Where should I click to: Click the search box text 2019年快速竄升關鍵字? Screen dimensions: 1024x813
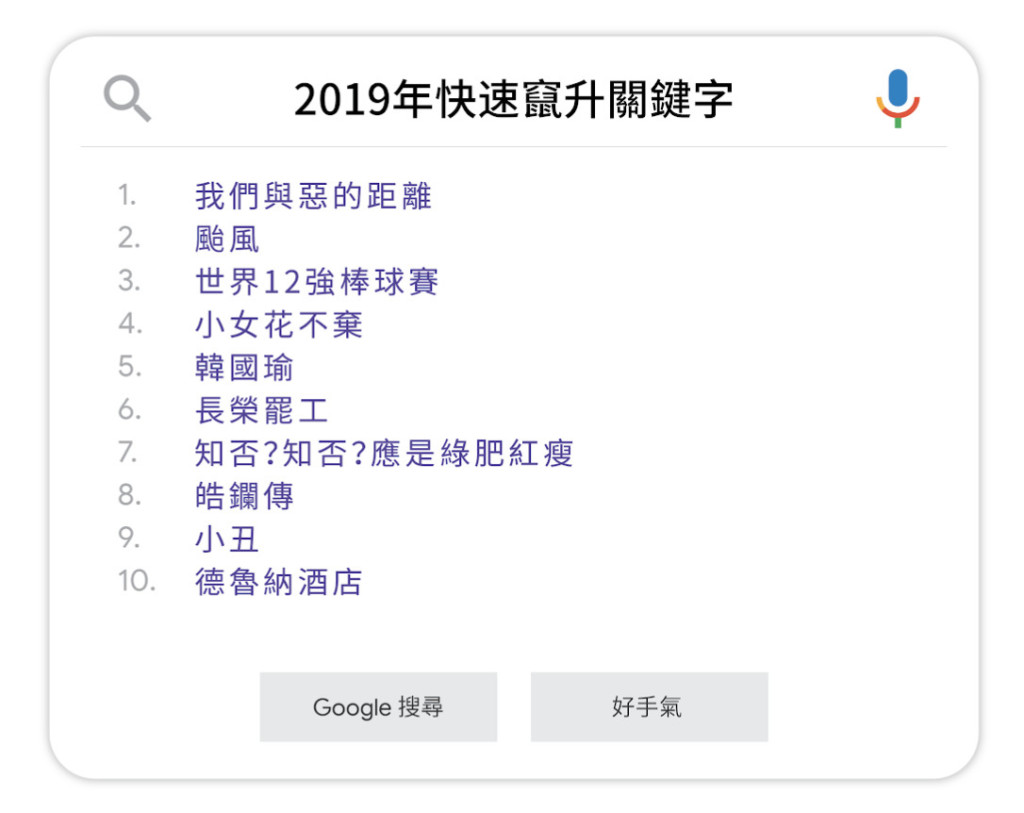pyautogui.click(x=513, y=100)
